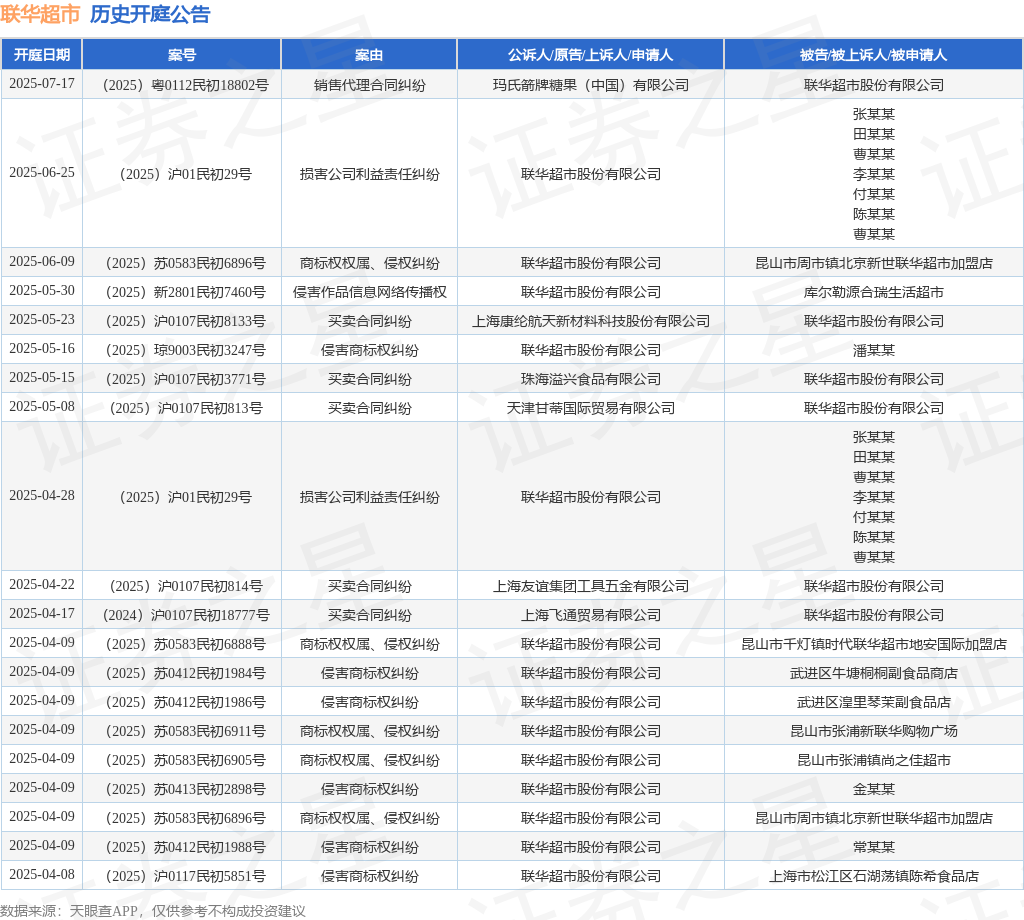Select date cell 2025-06-09
The image size is (1024, 920).
42,262
